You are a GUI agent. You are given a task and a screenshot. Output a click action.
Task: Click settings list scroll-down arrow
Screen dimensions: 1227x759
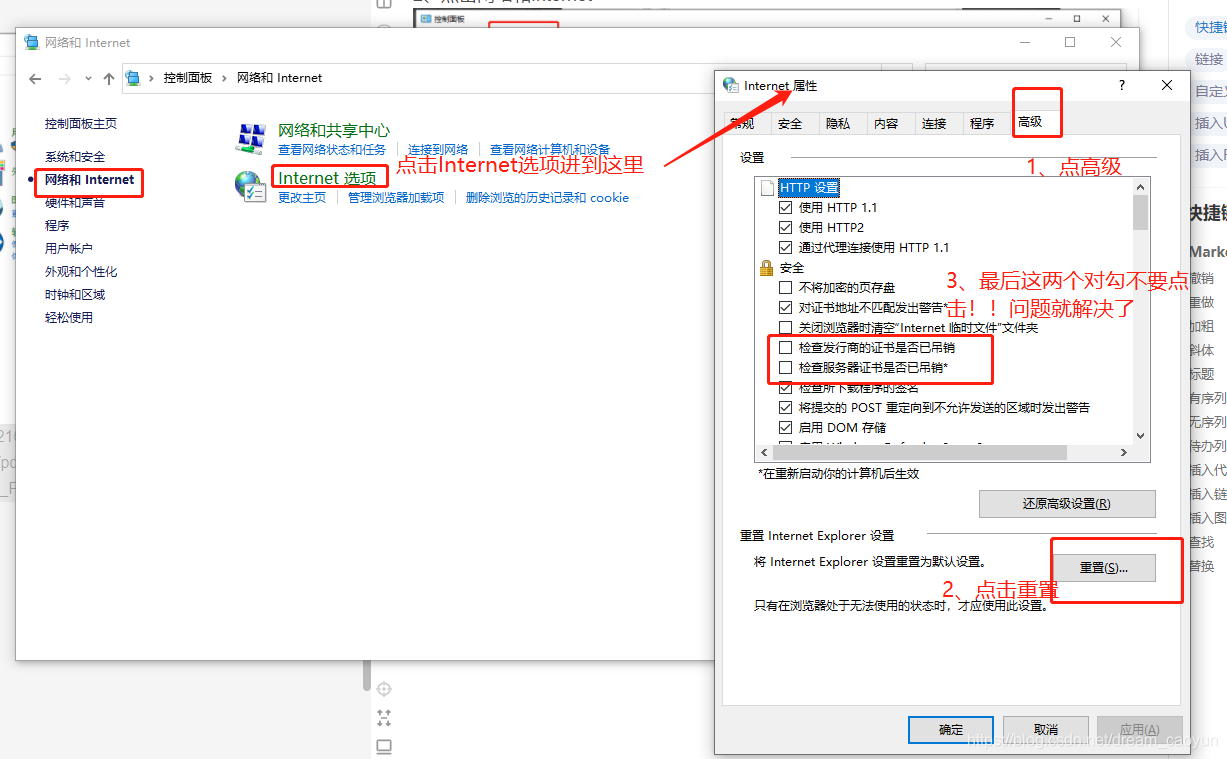point(1140,436)
